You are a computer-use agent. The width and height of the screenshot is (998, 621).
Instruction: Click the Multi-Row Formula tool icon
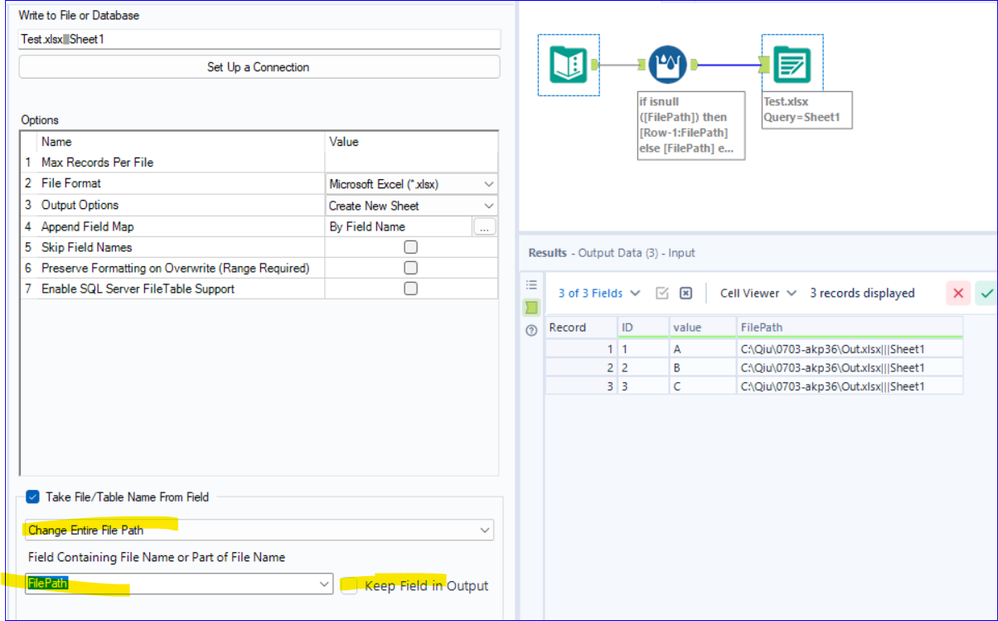click(668, 65)
